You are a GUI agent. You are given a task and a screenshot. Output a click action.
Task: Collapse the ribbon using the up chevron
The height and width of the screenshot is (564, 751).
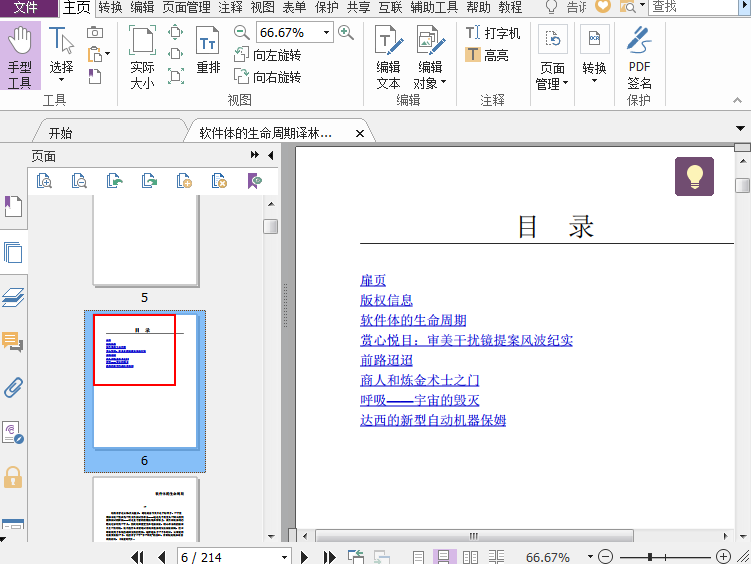click(737, 100)
